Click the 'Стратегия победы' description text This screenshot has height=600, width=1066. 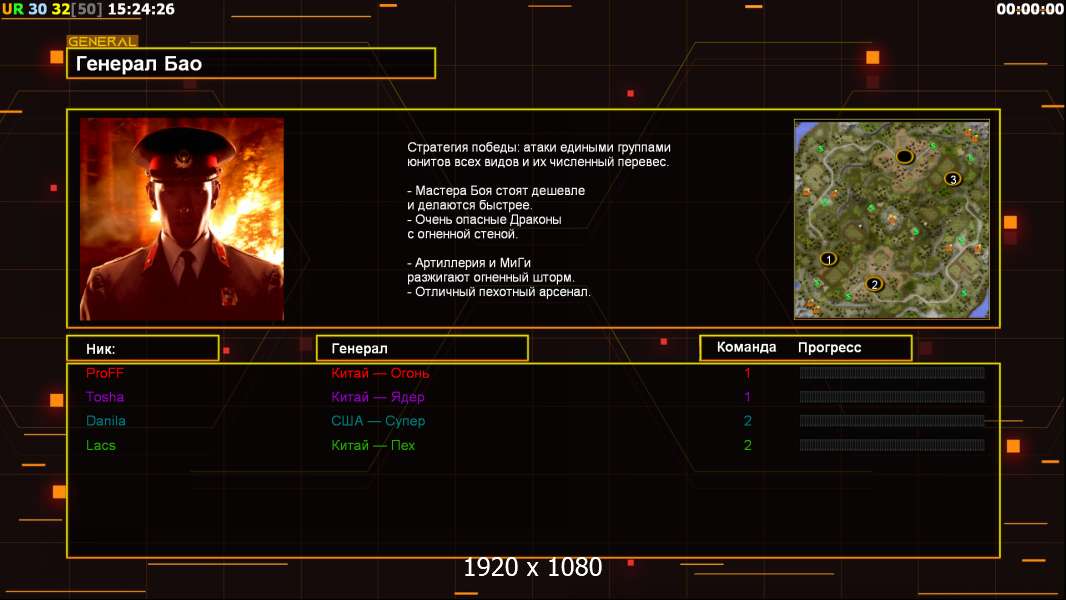pyautogui.click(x=538, y=146)
